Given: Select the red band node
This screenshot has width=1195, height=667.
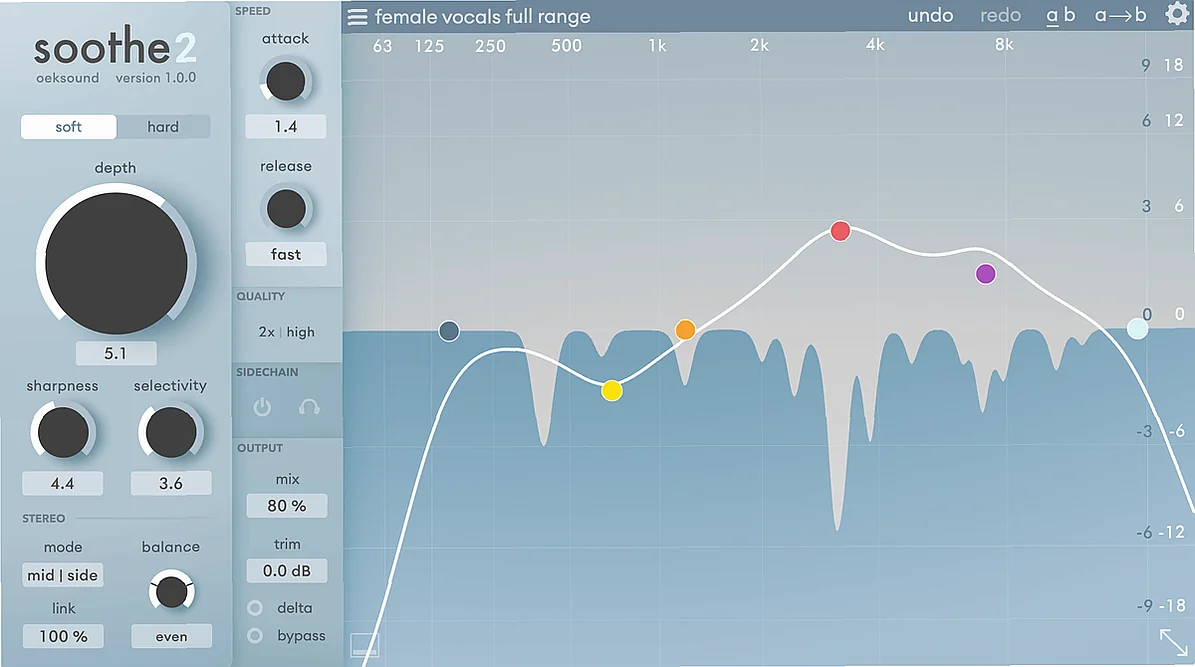Looking at the screenshot, I should click(x=840, y=231).
